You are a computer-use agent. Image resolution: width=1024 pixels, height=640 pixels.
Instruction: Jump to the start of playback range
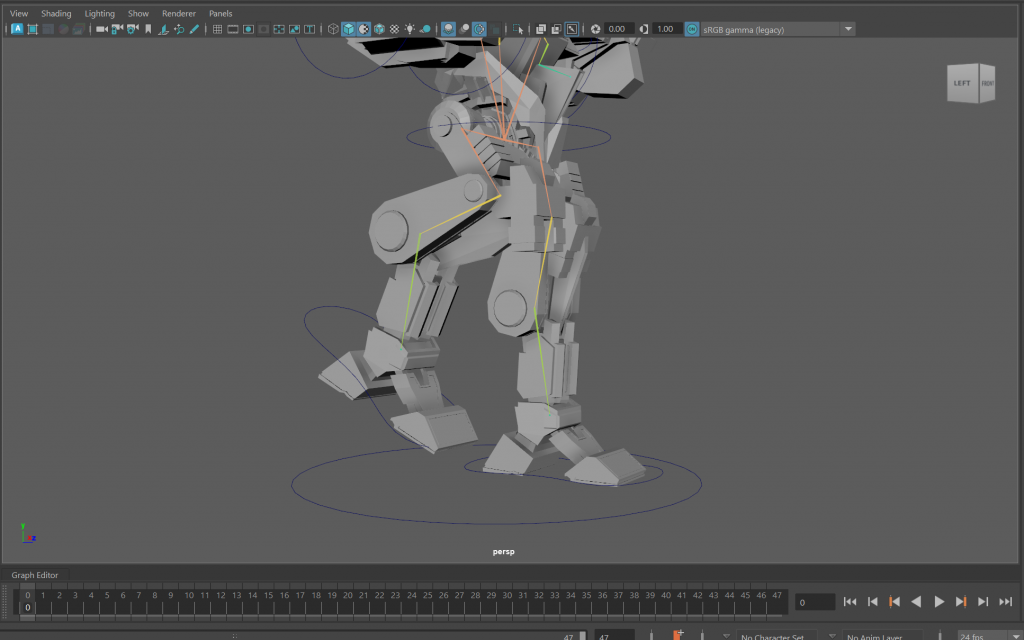(x=850, y=602)
